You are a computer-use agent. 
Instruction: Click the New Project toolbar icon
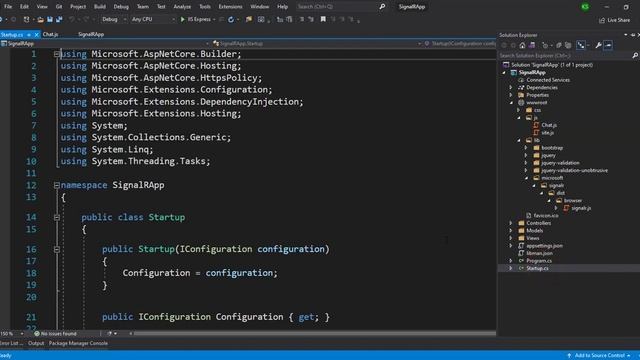pyautogui.click(x=27, y=19)
